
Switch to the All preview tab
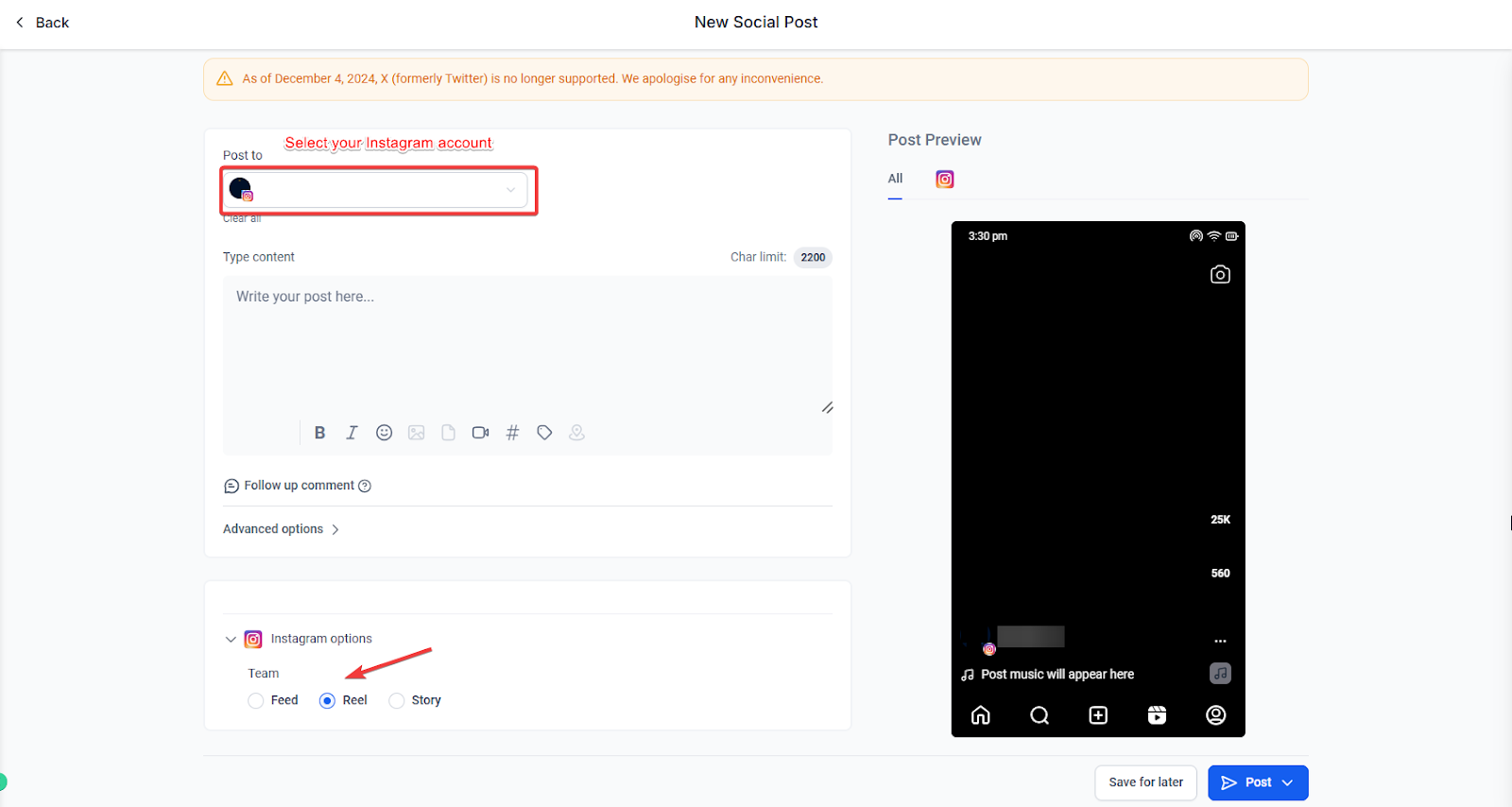click(895, 179)
